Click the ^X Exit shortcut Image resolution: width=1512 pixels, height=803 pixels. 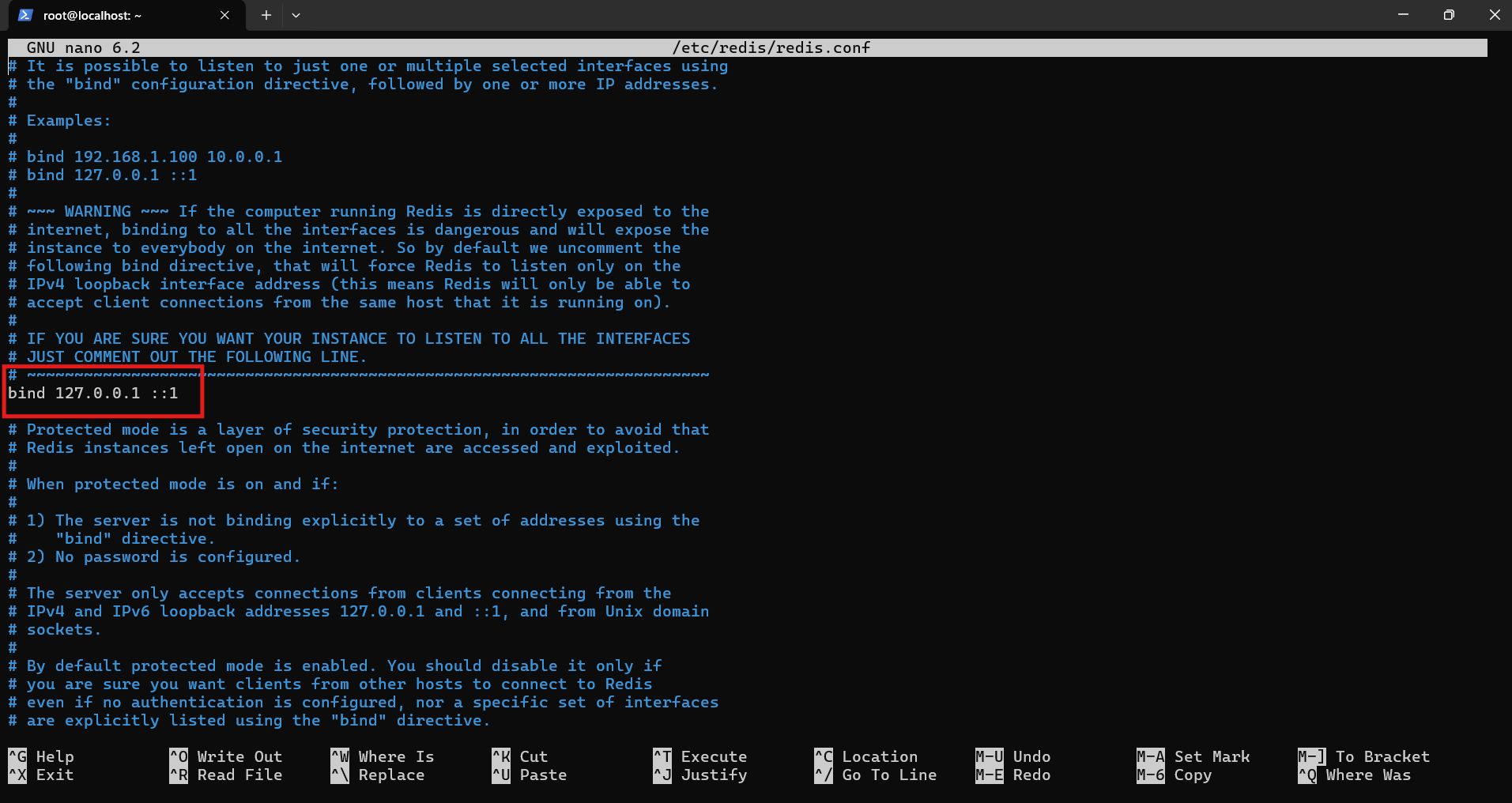[41, 775]
